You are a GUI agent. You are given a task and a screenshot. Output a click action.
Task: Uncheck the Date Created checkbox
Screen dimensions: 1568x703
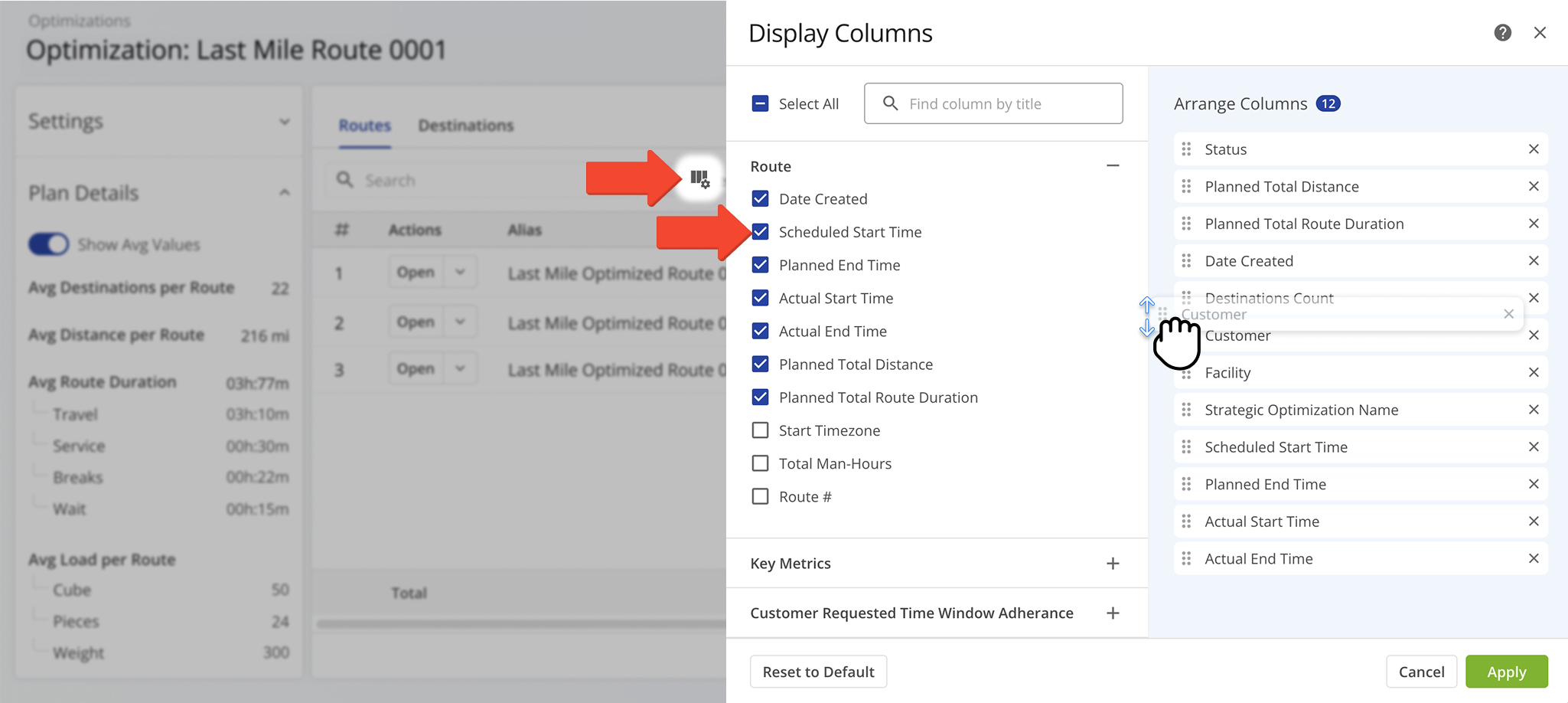click(760, 199)
